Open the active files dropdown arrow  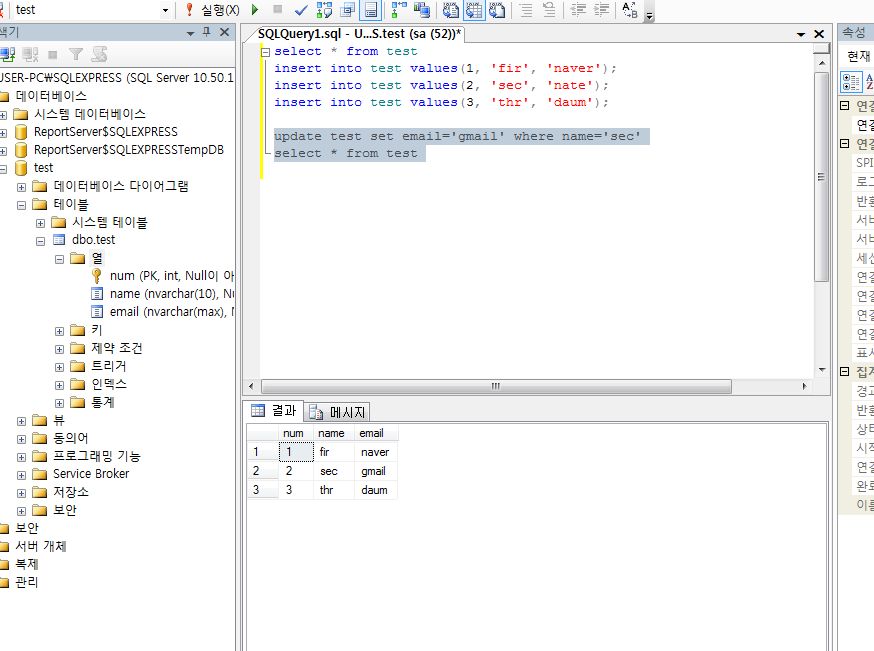coord(801,34)
